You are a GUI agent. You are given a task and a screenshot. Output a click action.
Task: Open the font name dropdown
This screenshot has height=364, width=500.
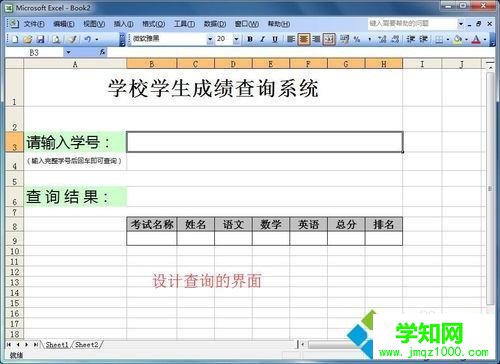(210, 39)
